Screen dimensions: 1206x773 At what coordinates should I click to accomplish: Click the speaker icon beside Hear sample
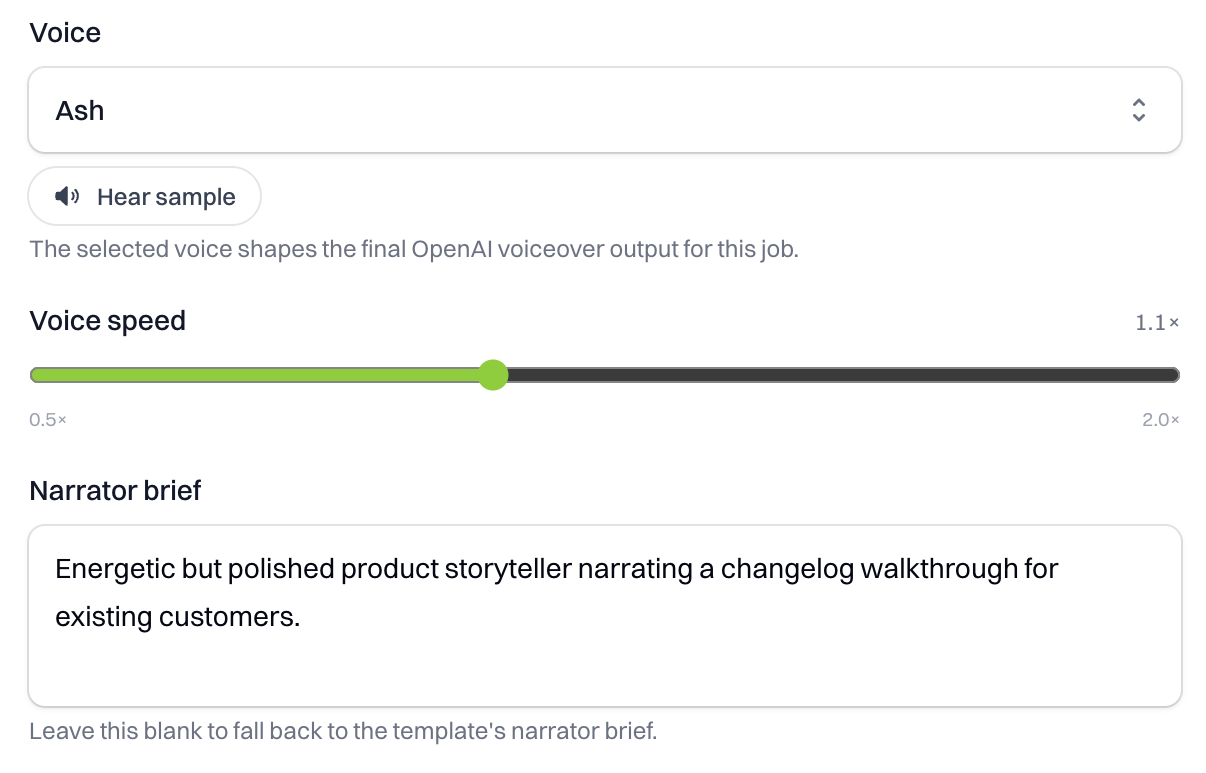[x=67, y=197]
